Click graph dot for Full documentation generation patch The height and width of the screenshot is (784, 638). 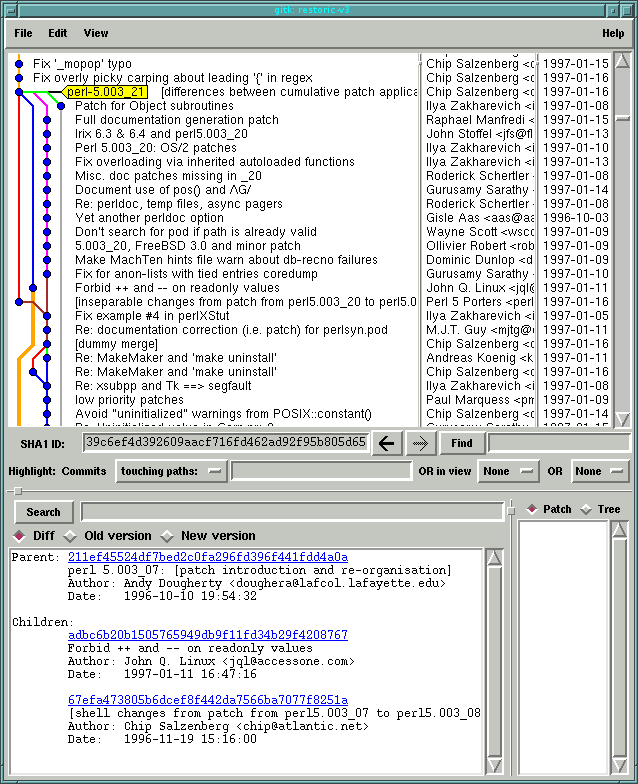pos(47,120)
